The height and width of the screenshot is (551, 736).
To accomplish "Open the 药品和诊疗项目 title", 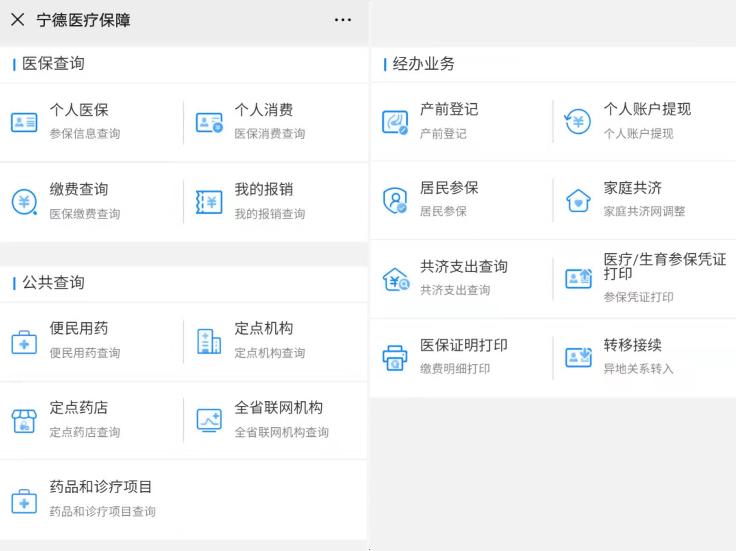I will tap(100, 487).
